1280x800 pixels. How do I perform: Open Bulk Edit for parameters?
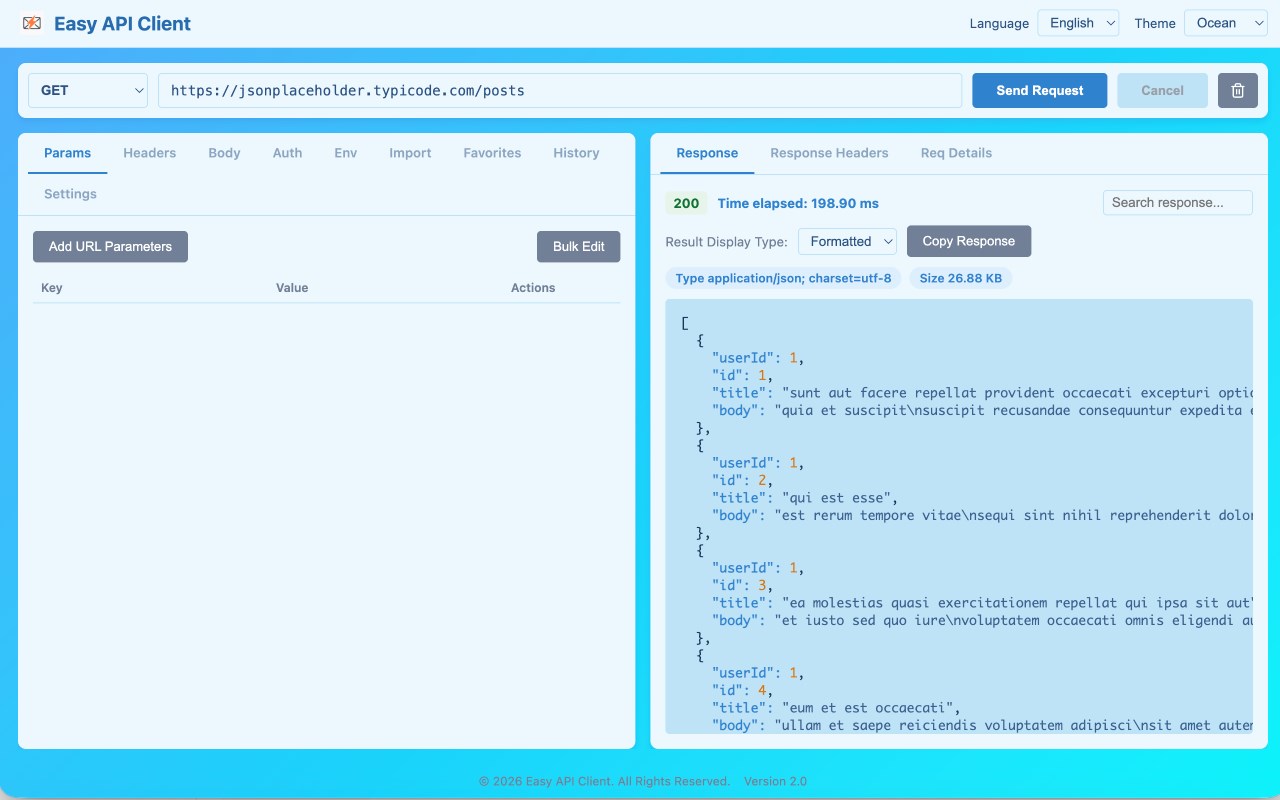578,246
